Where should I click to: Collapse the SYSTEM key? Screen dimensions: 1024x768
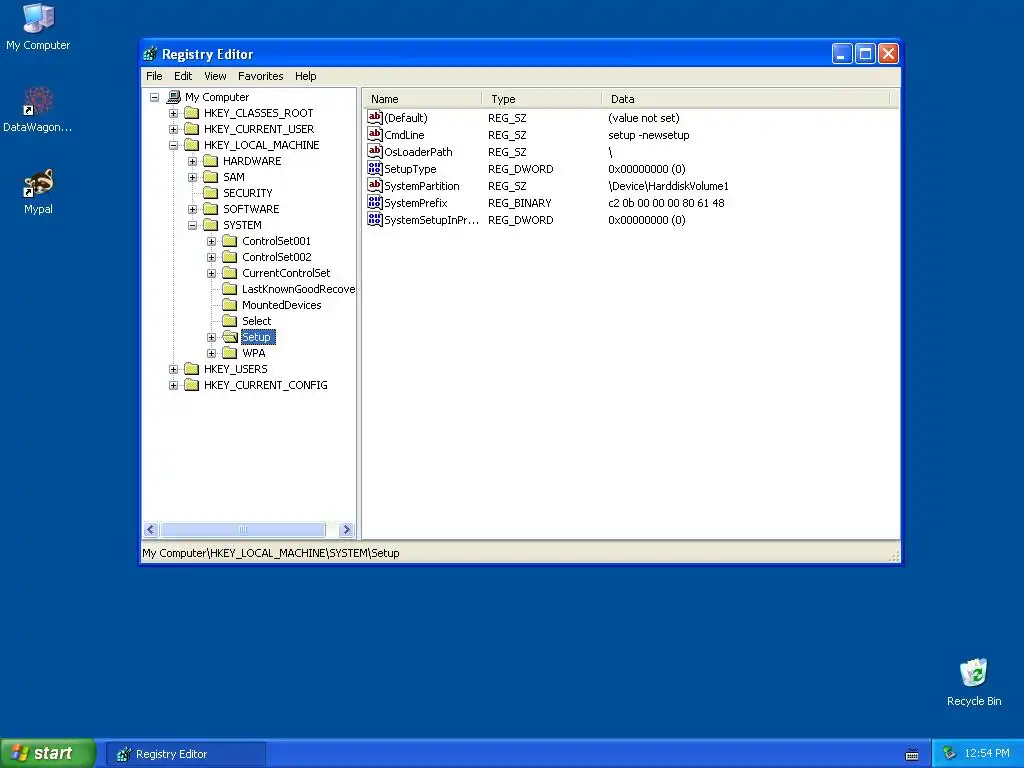(x=193, y=225)
